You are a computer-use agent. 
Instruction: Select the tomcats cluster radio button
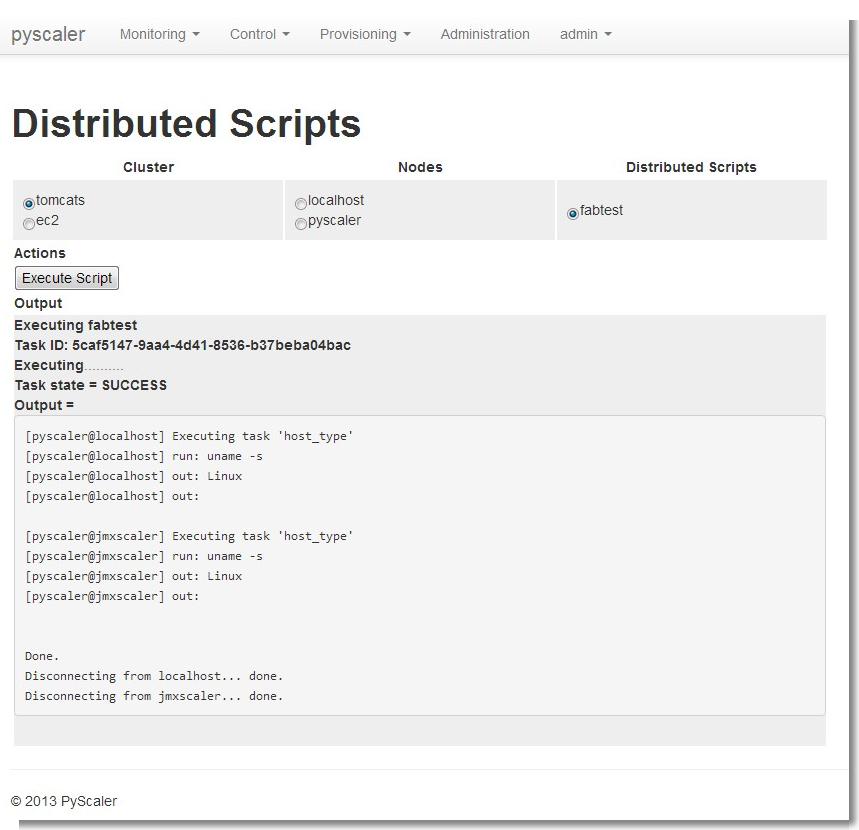tap(29, 203)
